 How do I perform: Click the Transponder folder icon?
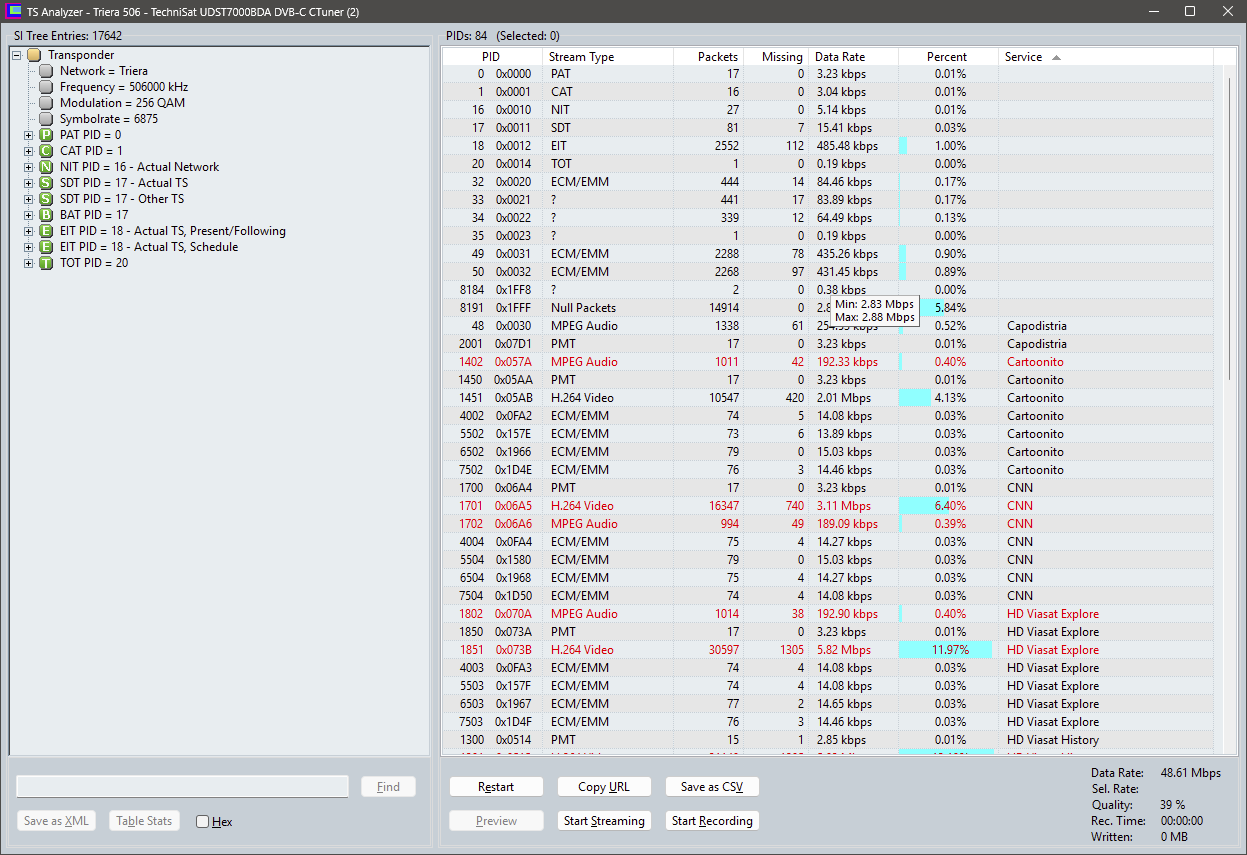click(34, 55)
